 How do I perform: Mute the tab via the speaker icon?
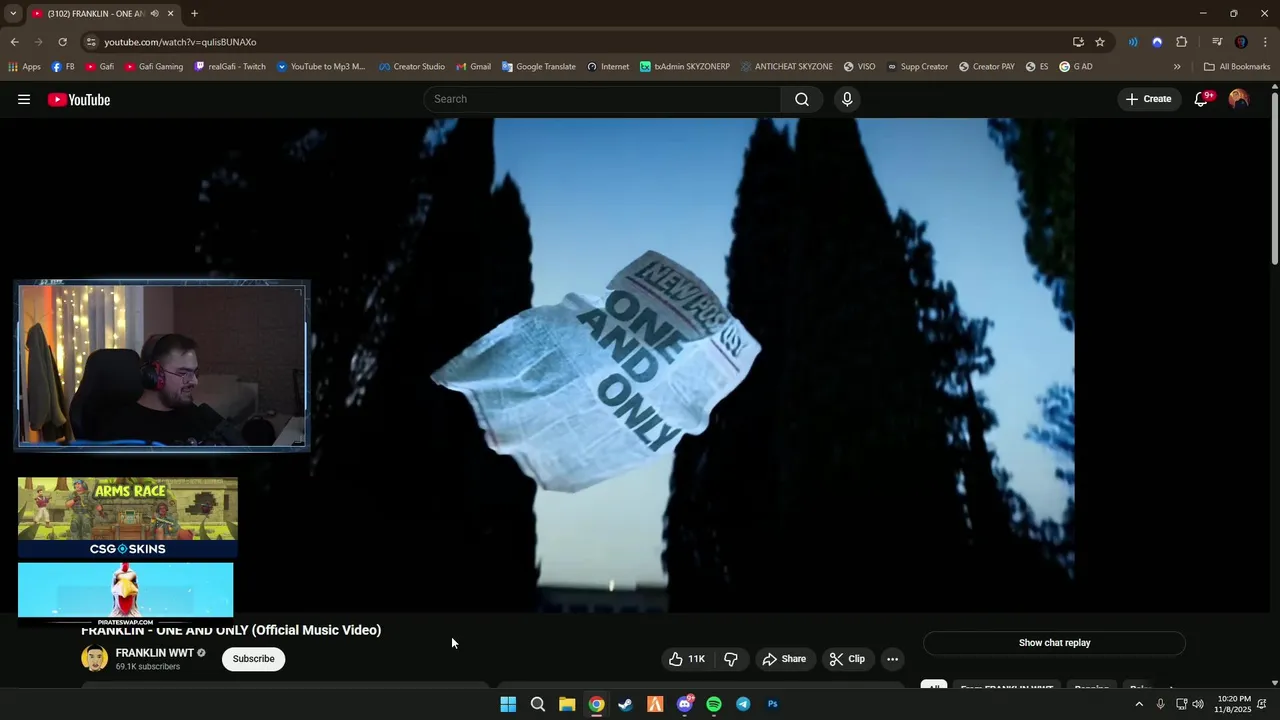click(154, 14)
